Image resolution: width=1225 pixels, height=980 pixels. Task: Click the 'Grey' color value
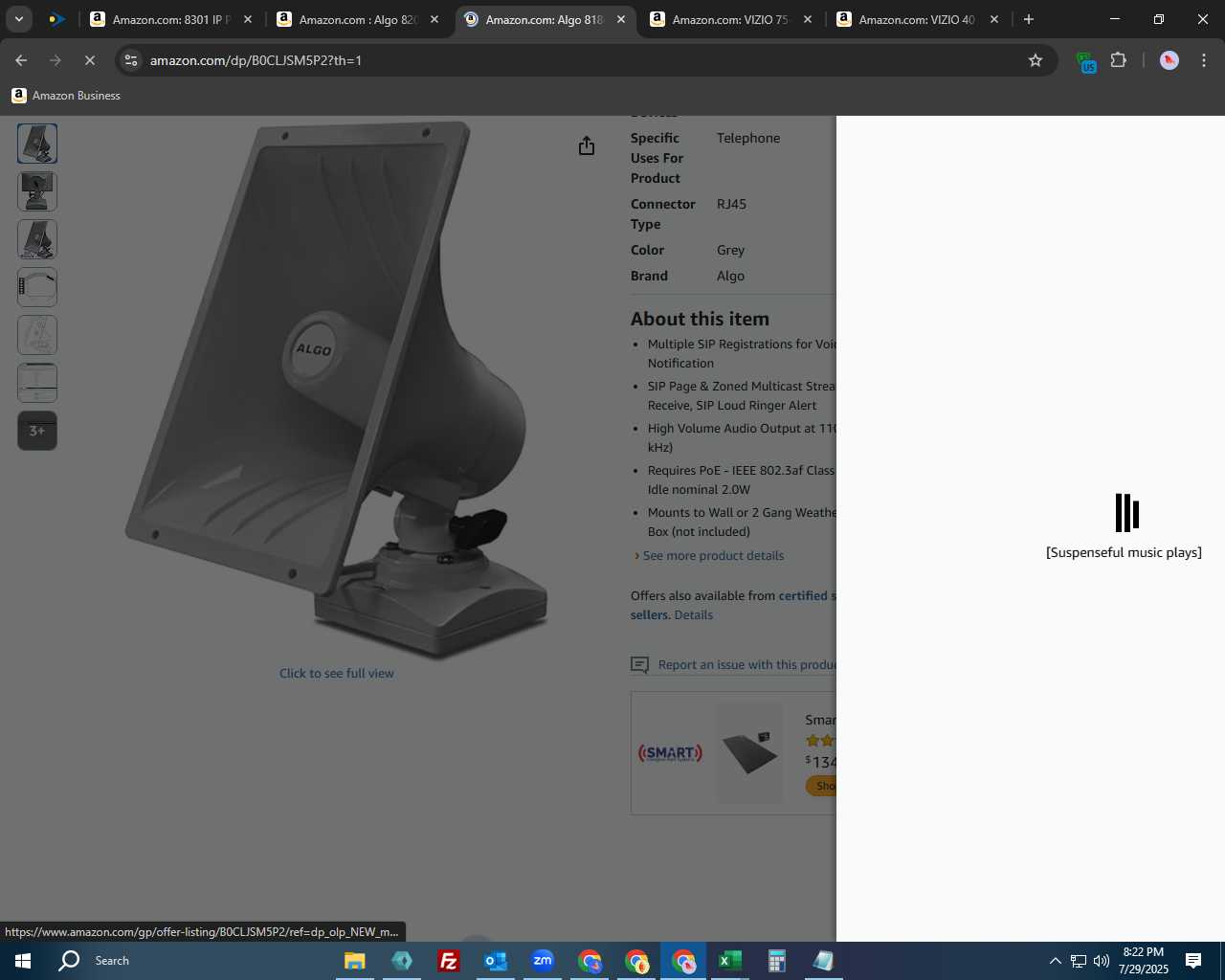point(730,251)
